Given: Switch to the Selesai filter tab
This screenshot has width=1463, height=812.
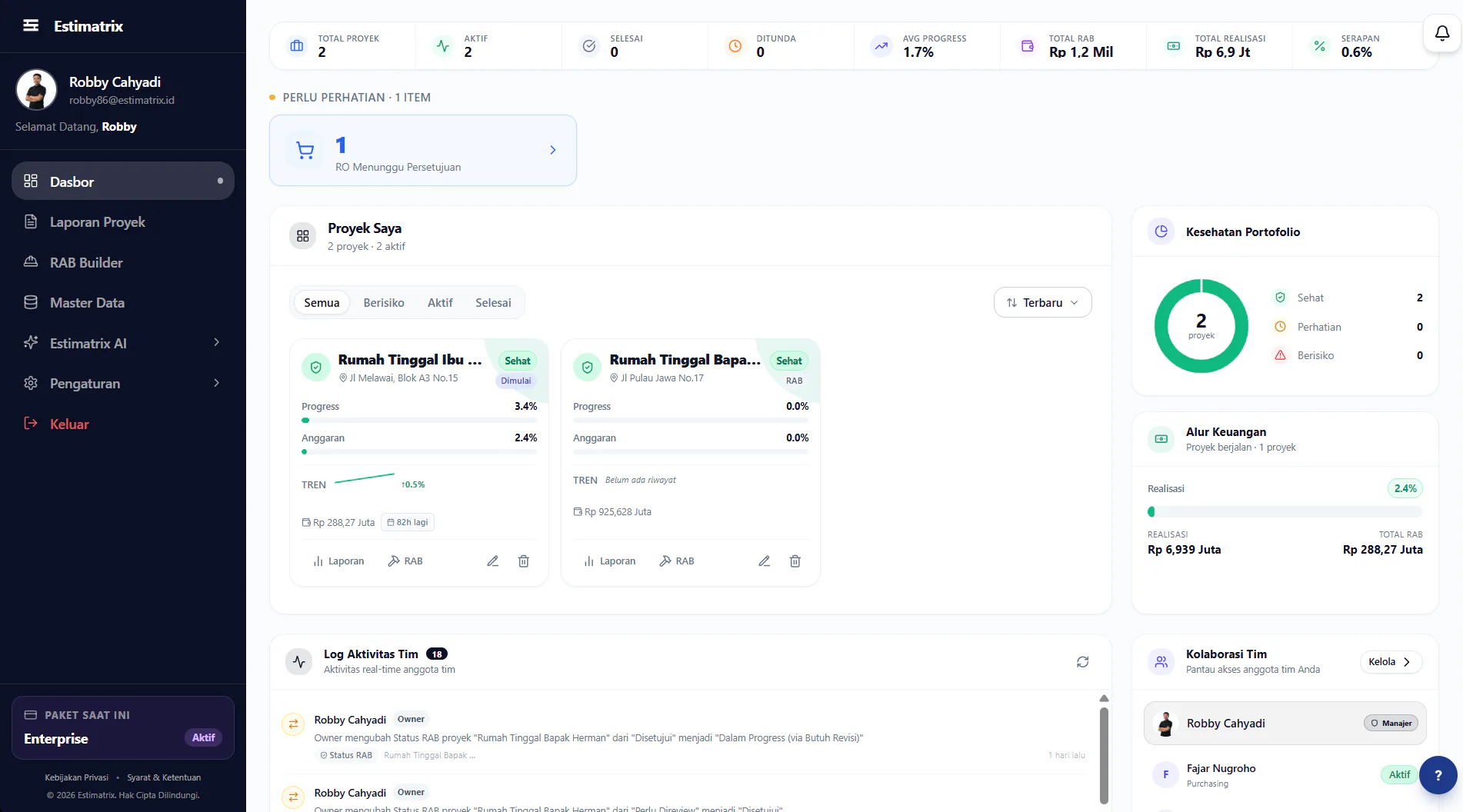Looking at the screenshot, I should pos(493,302).
